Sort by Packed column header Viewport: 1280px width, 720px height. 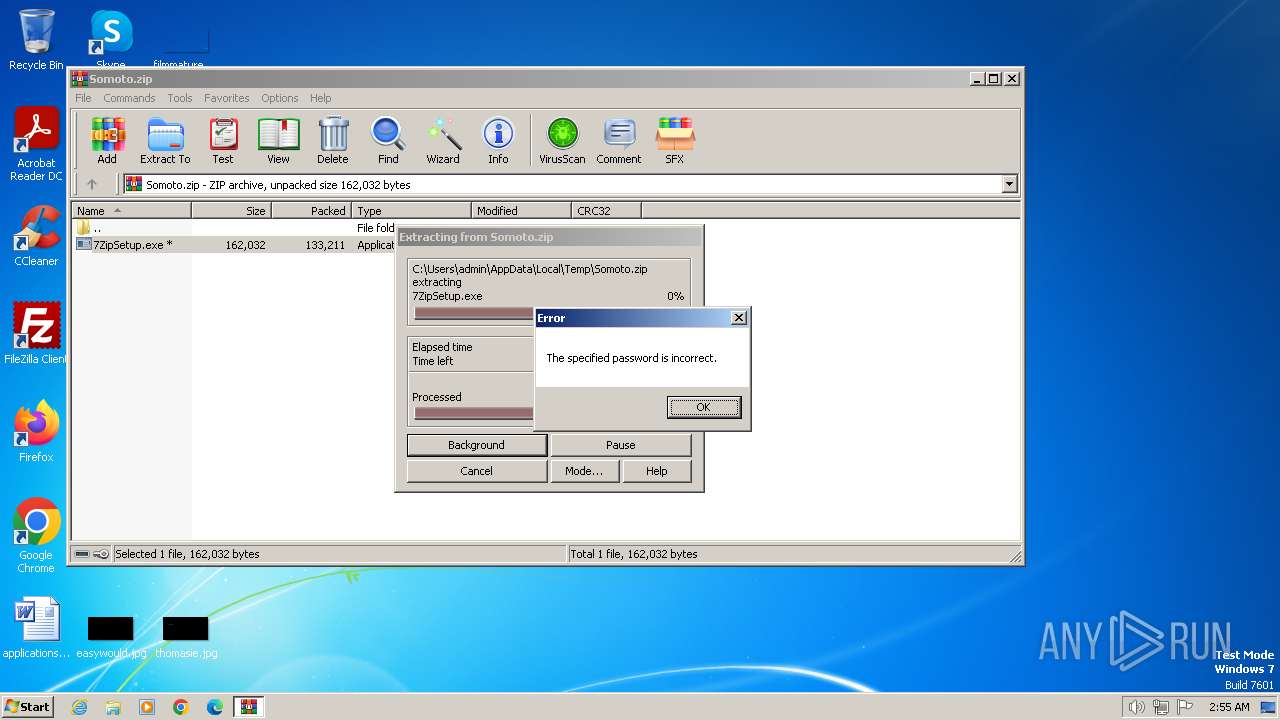coord(311,211)
